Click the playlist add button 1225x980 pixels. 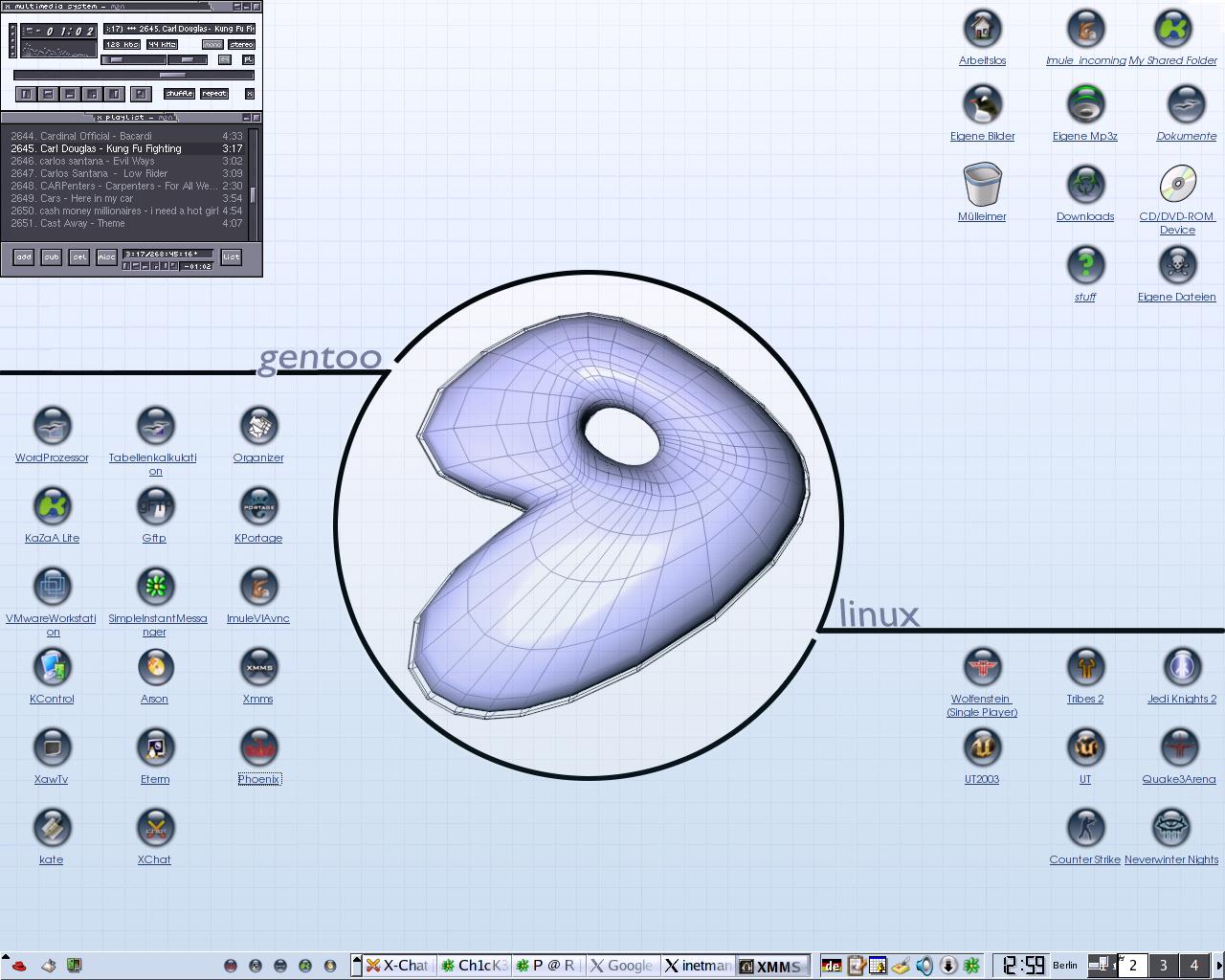tap(24, 256)
